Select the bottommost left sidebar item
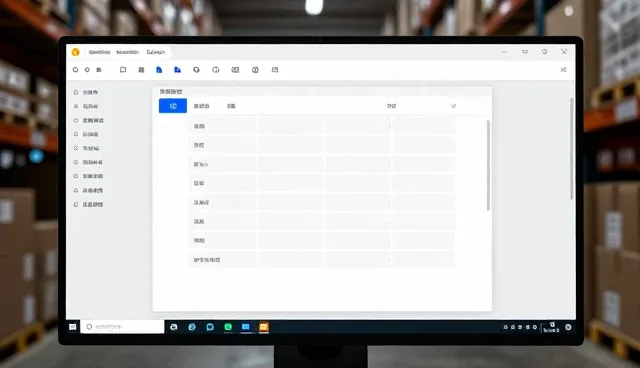640x368 pixels. 88,204
